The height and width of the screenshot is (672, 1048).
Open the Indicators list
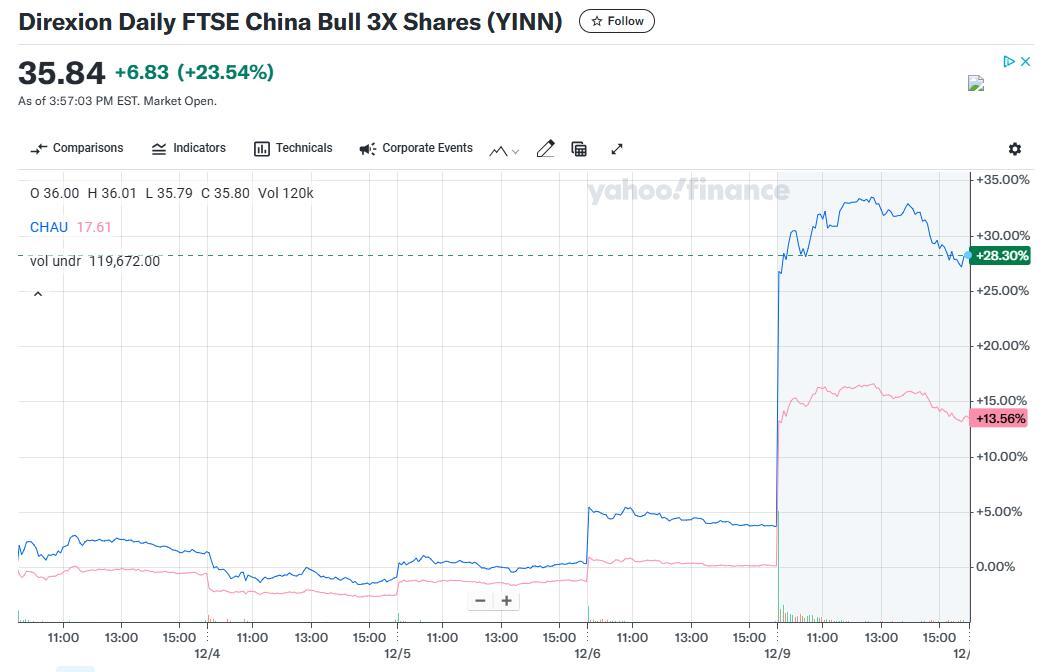click(x=189, y=148)
